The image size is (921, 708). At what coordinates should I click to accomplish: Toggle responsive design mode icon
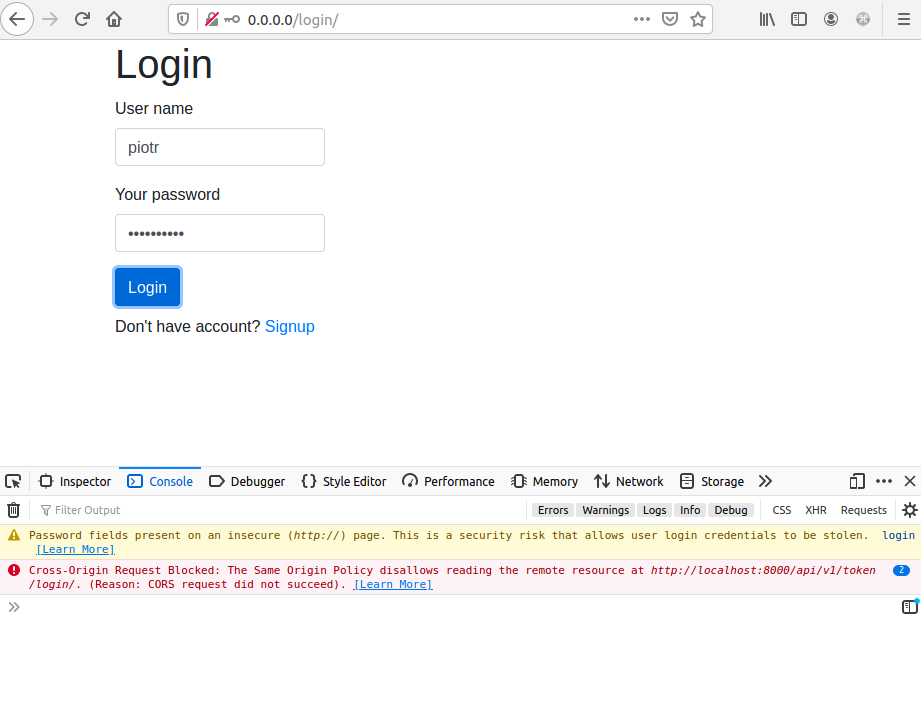[857, 481]
